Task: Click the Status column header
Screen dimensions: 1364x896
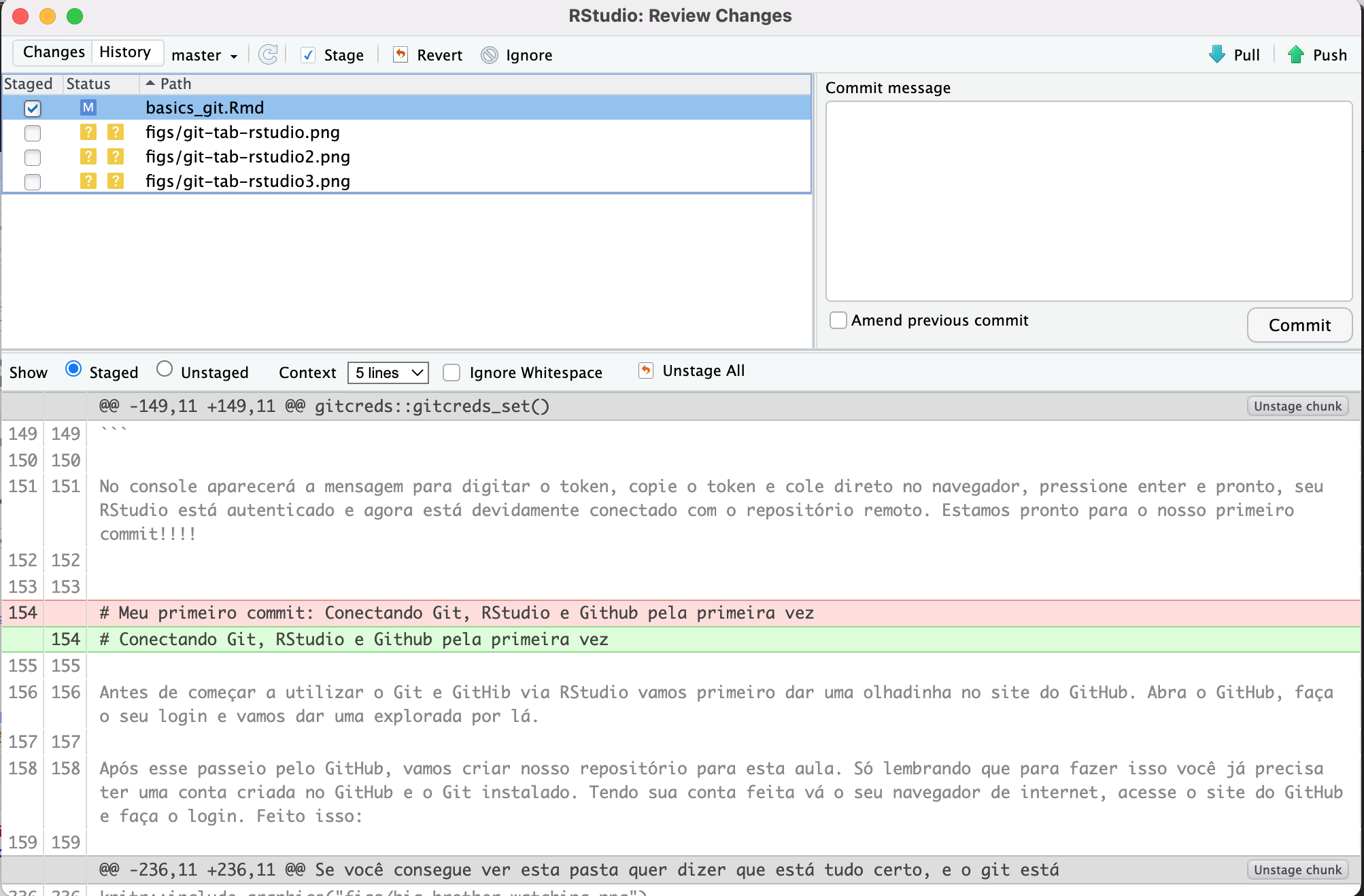Action: 88,84
